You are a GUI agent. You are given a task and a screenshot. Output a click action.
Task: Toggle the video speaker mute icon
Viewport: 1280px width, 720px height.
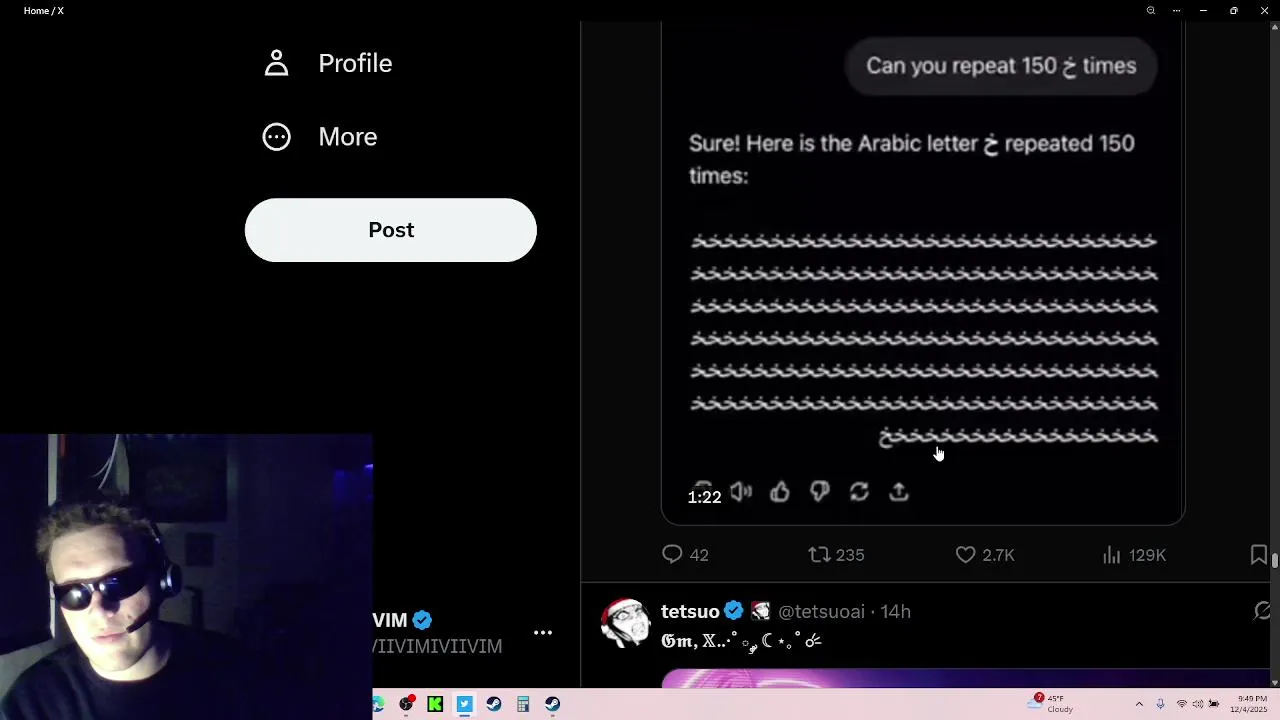coord(741,491)
